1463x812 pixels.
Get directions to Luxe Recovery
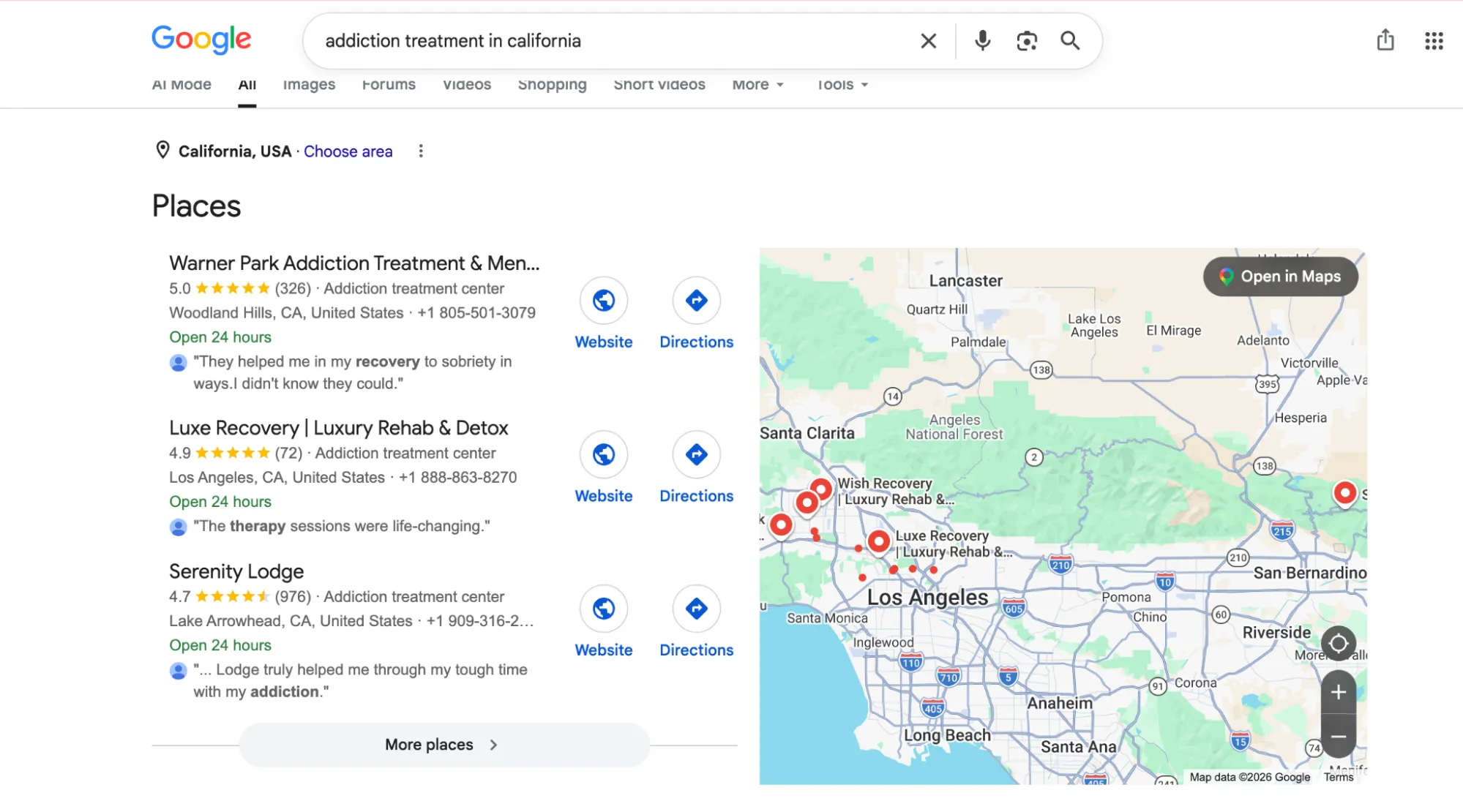696,454
